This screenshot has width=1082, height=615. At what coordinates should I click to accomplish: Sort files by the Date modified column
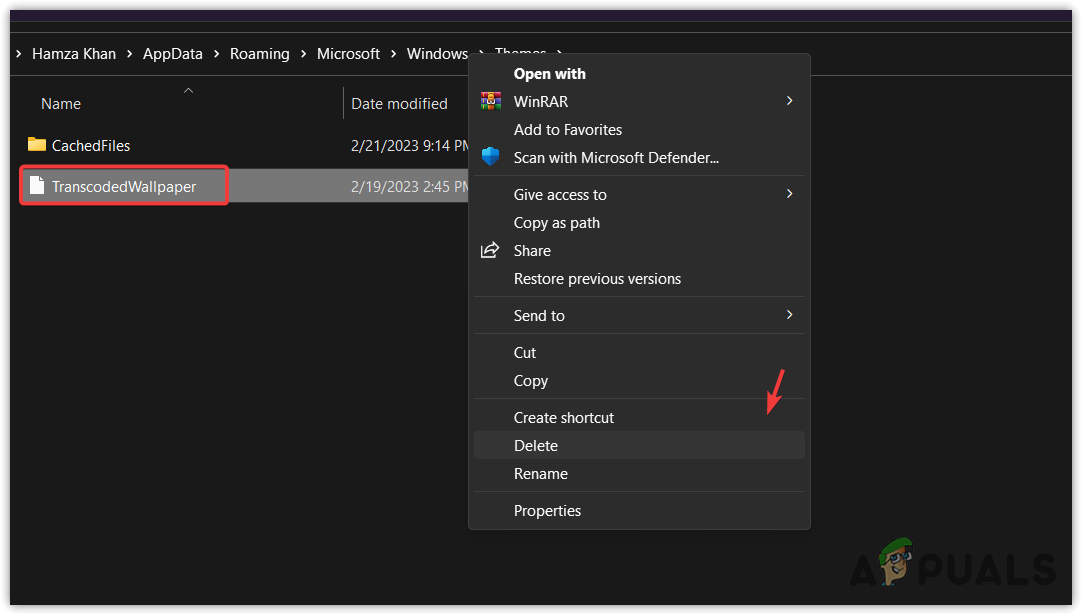[x=399, y=103]
